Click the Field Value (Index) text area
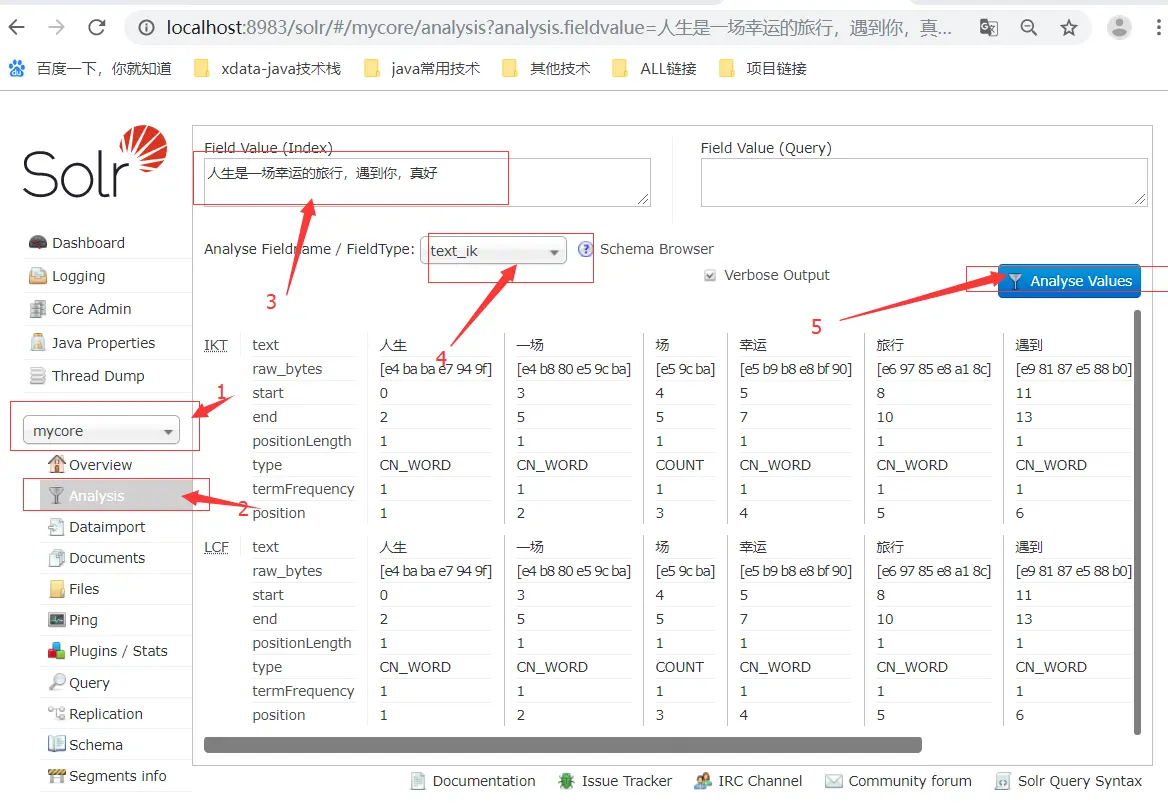Screen dimensions: 1168x807 (427, 182)
